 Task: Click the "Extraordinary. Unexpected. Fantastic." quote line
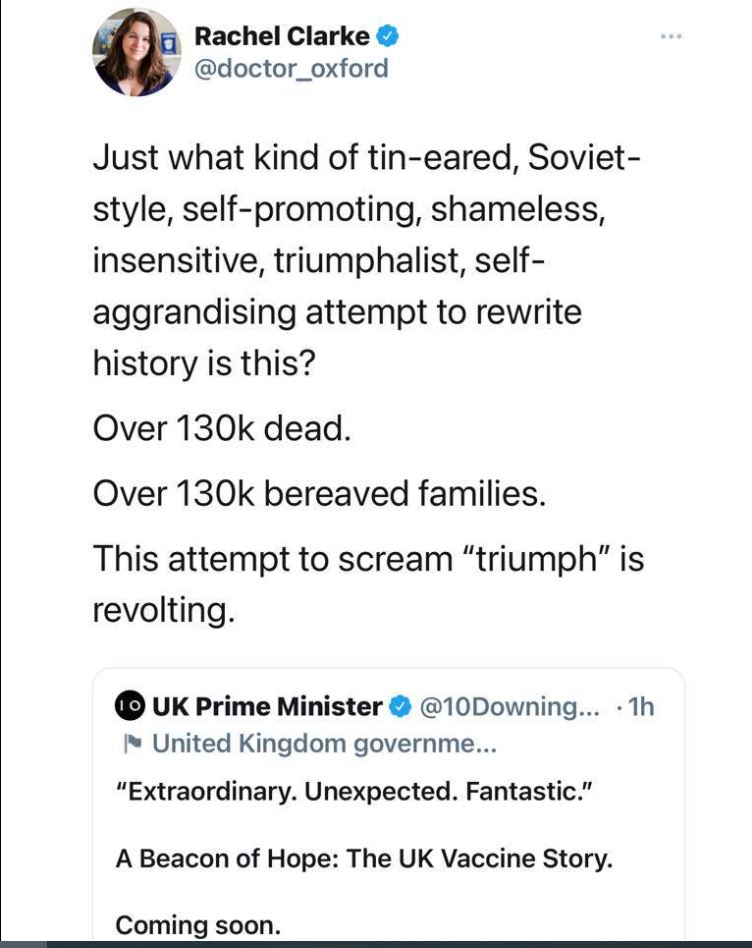[x=355, y=795]
